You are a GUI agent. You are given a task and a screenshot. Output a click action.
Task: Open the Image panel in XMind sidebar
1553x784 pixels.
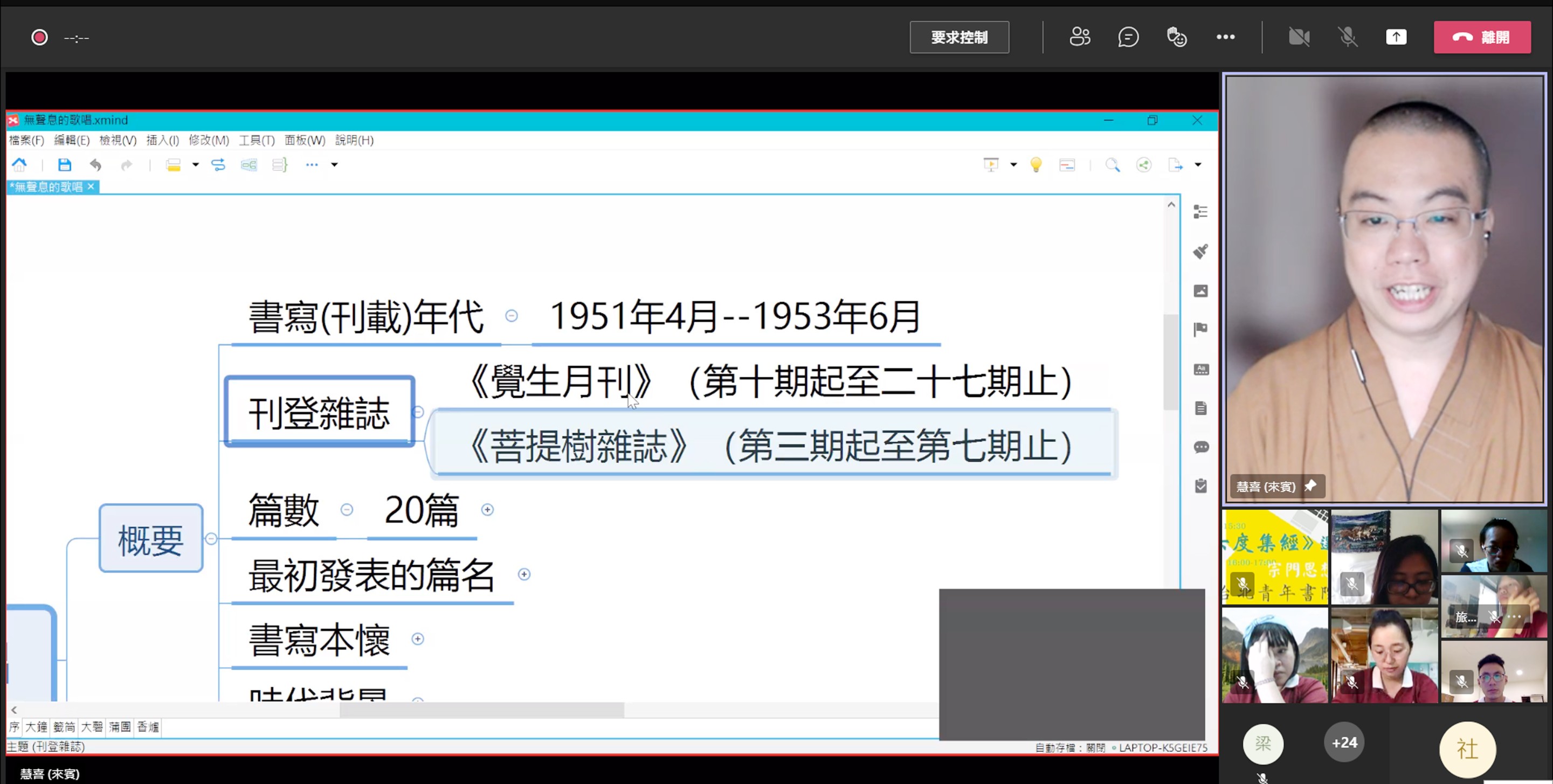pyautogui.click(x=1200, y=291)
